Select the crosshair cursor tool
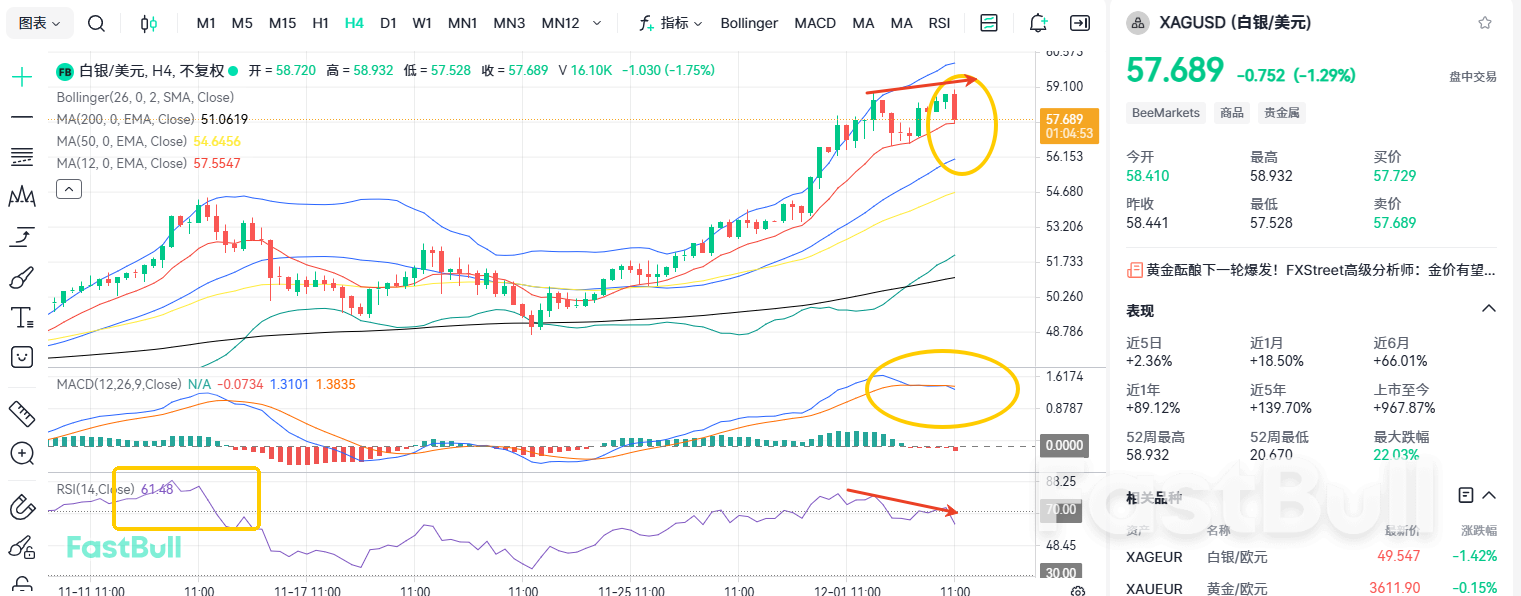 [x=20, y=75]
